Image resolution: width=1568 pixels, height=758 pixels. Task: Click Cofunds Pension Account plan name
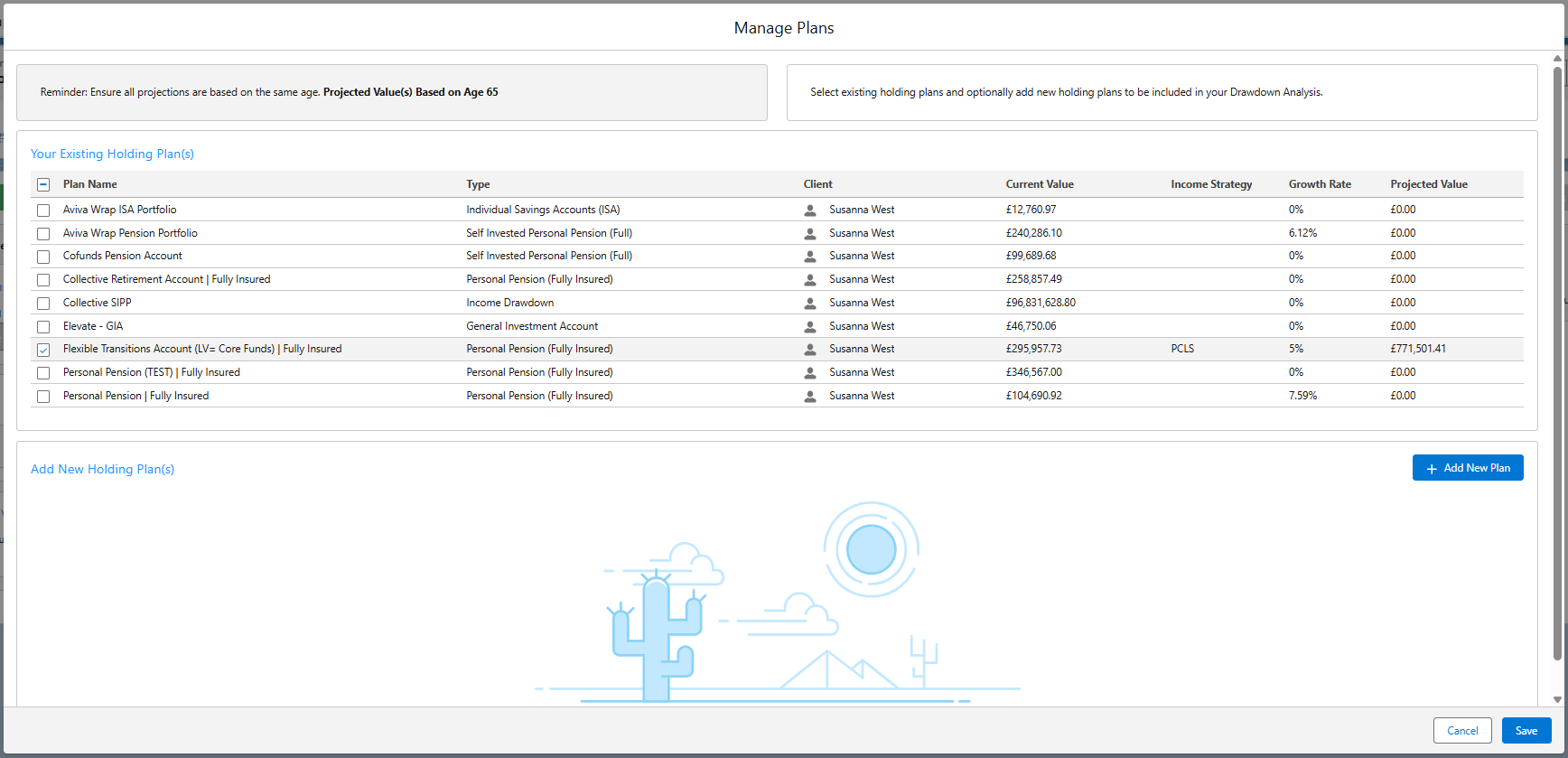click(123, 256)
